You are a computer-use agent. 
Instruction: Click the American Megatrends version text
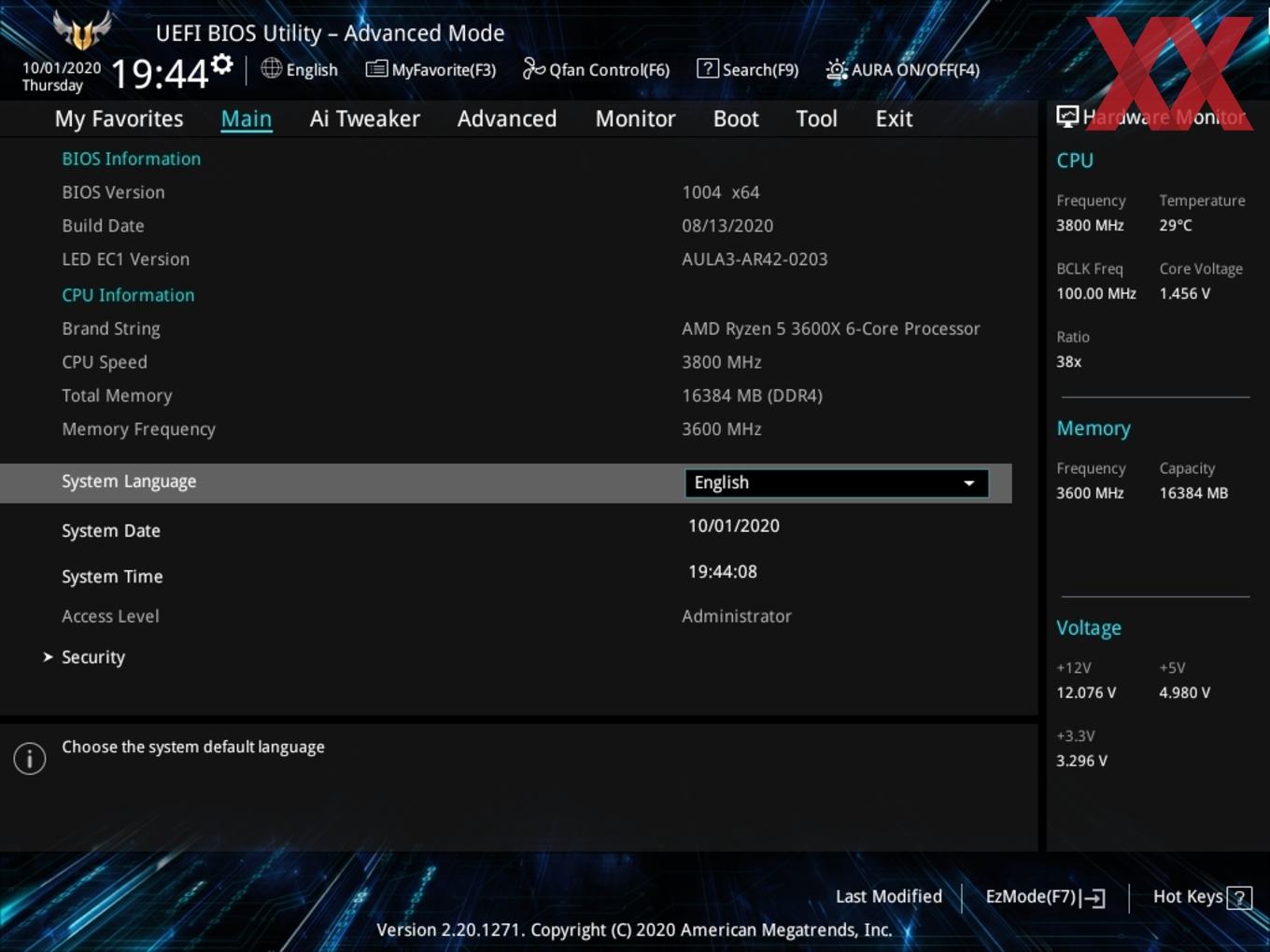point(634,930)
